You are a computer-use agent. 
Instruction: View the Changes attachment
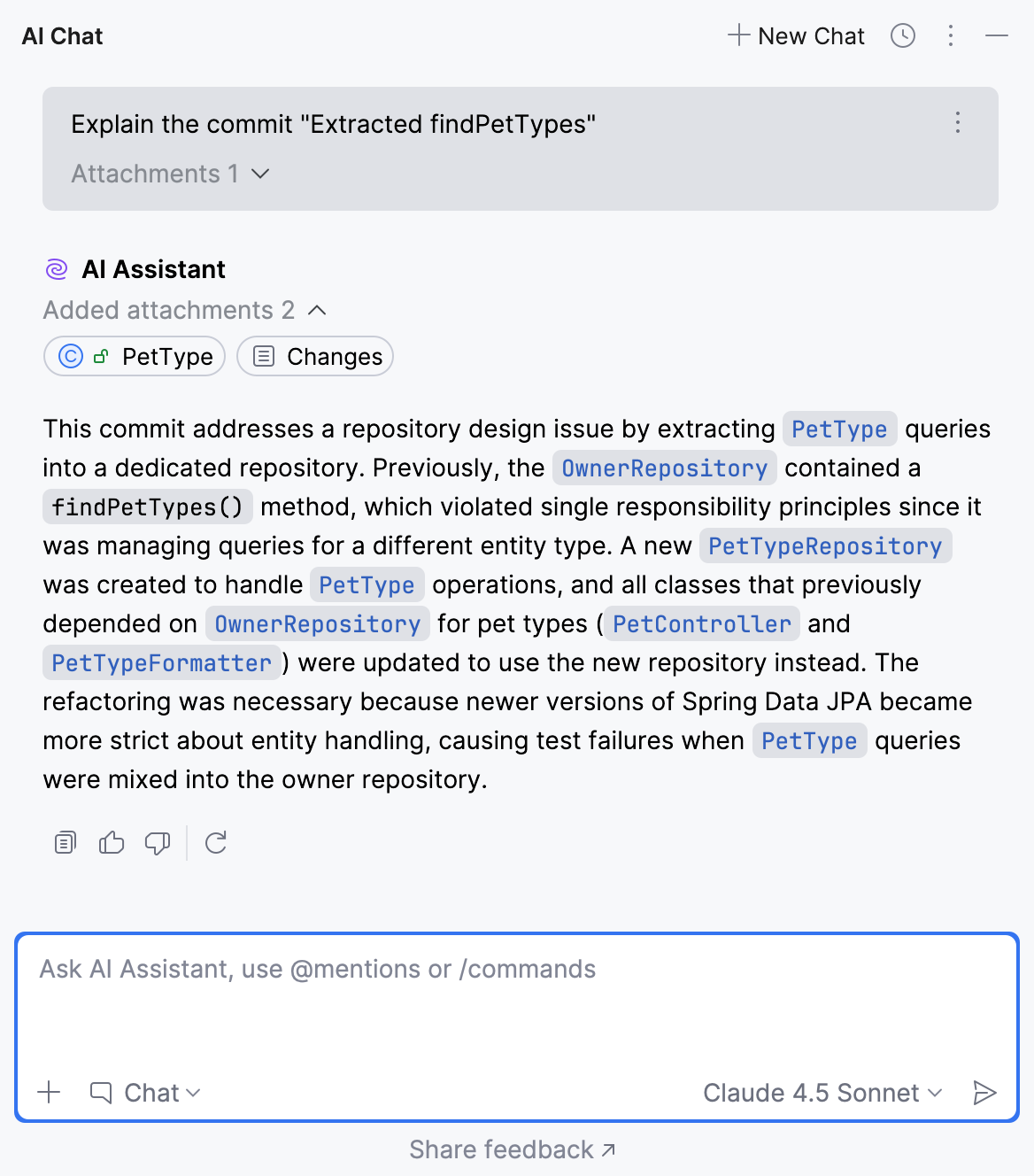(x=314, y=356)
